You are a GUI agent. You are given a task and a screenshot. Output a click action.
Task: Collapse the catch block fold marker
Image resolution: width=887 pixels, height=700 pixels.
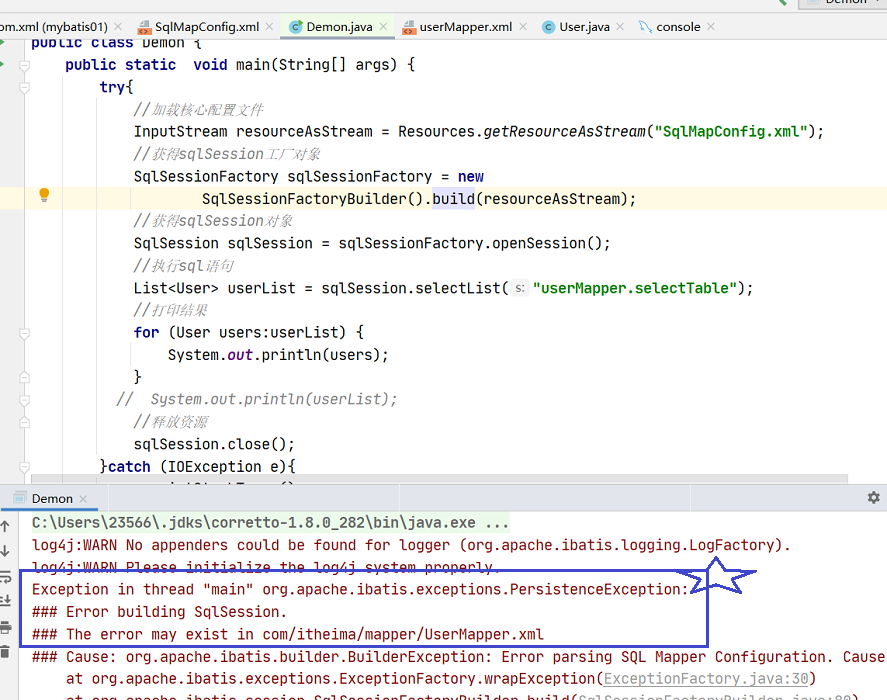(x=24, y=467)
